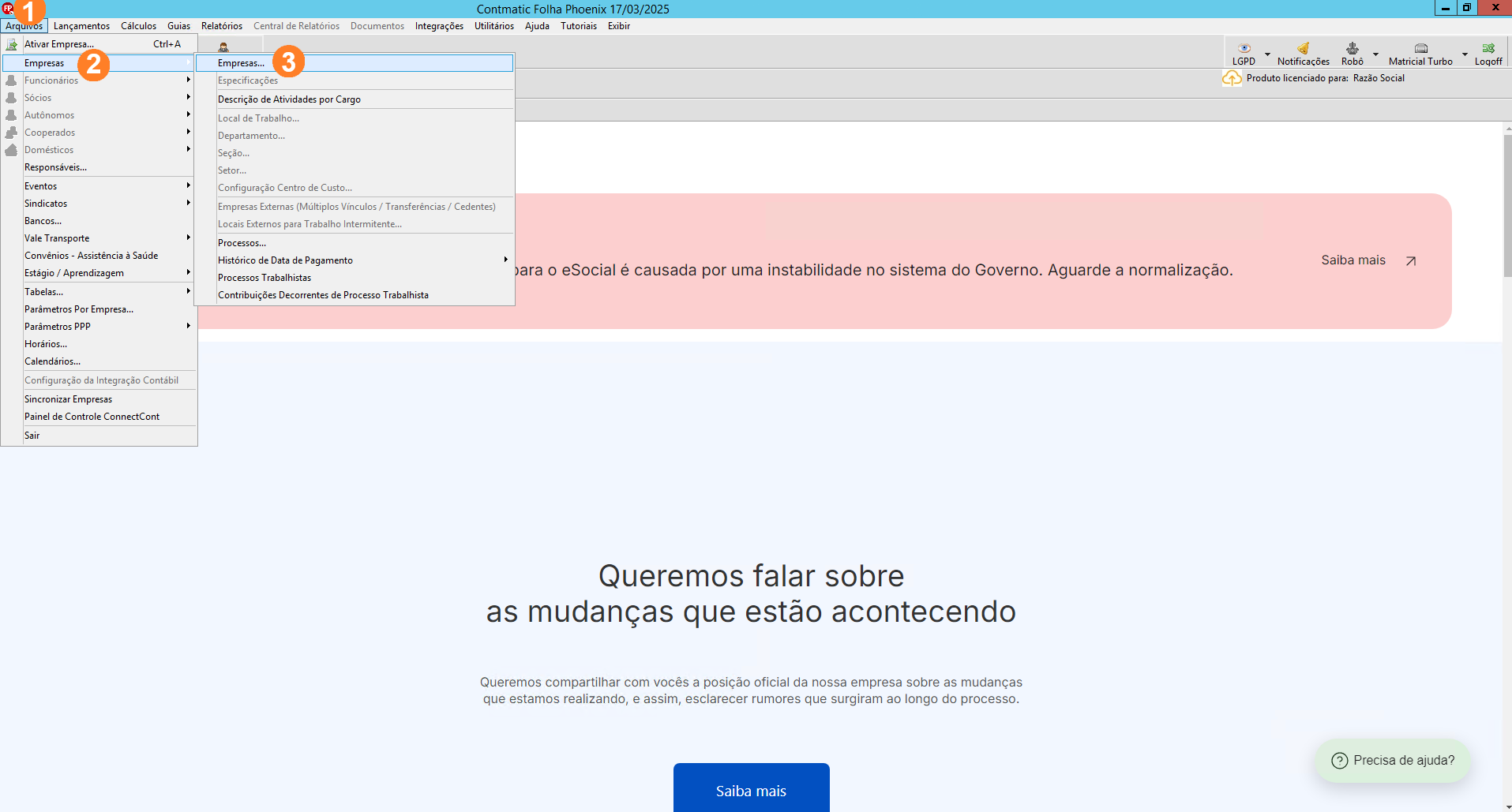Click the LGPD eye icon
The image size is (1512, 812).
1244,48
